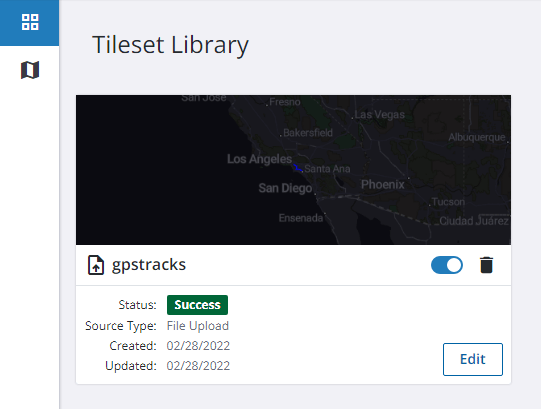Screen dimensions: 541x409
Task: Click the Albuquerque label on map
Action: click(x=477, y=138)
